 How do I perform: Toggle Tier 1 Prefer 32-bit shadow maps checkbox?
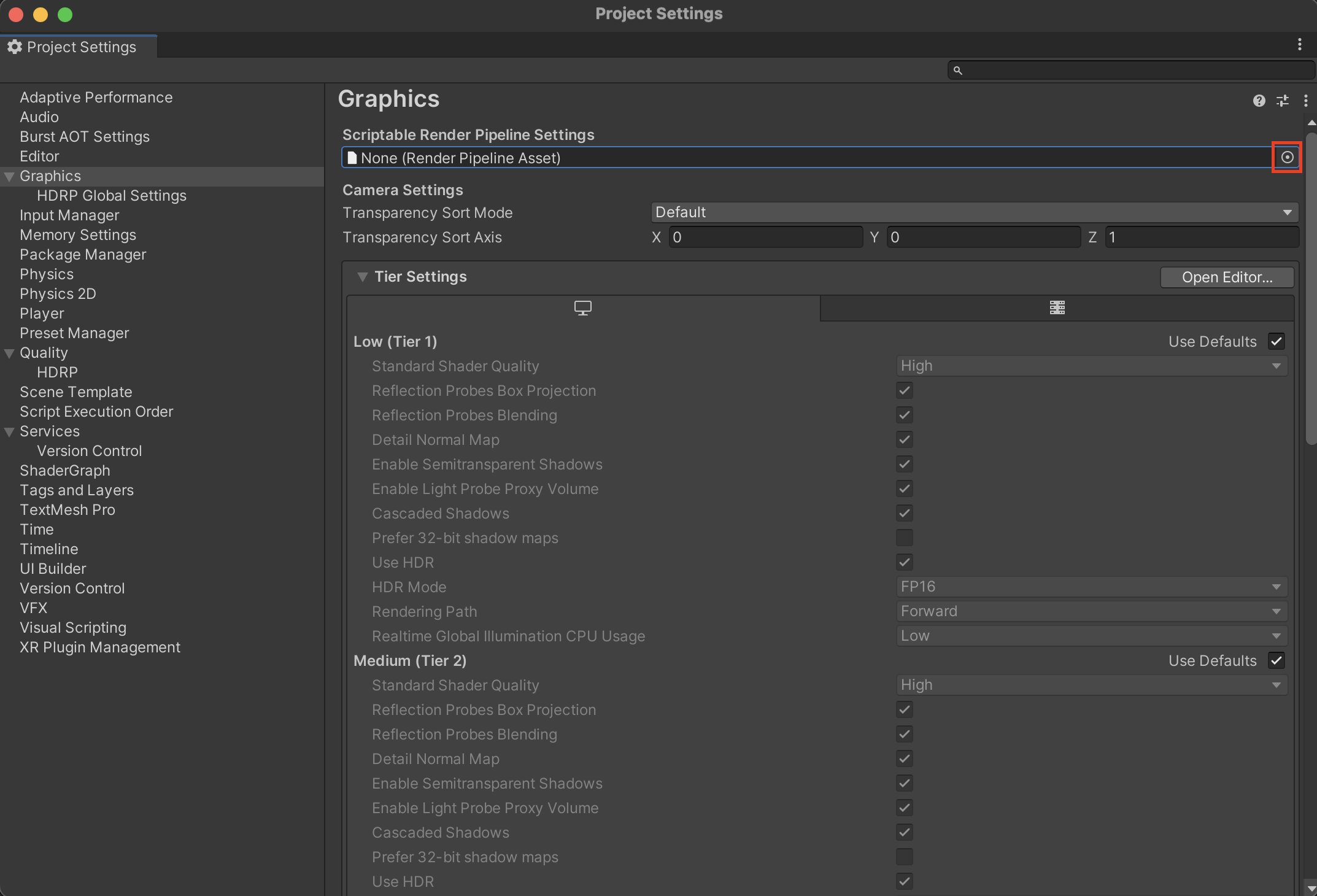pos(904,538)
